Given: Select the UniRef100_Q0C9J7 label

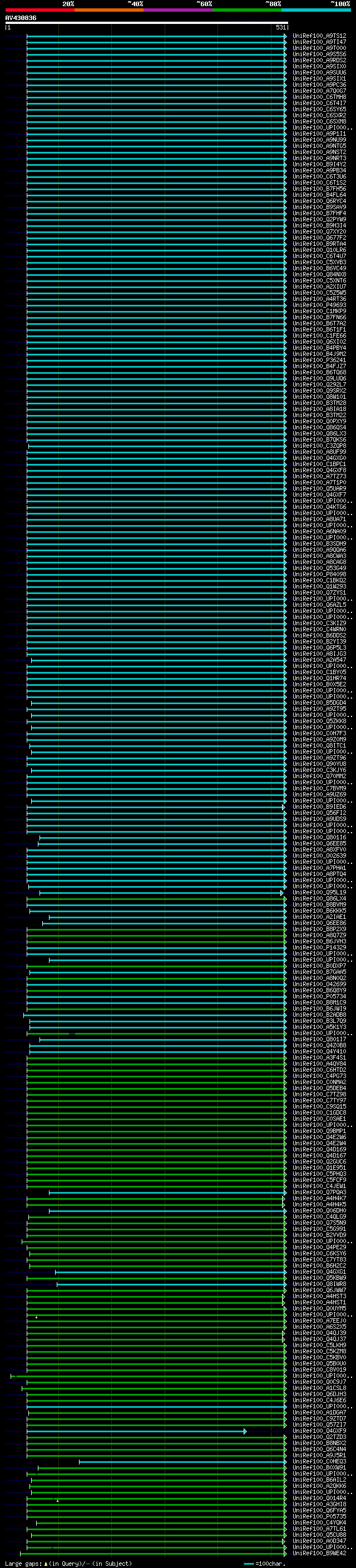Looking at the screenshot, I should point(319,1382).
